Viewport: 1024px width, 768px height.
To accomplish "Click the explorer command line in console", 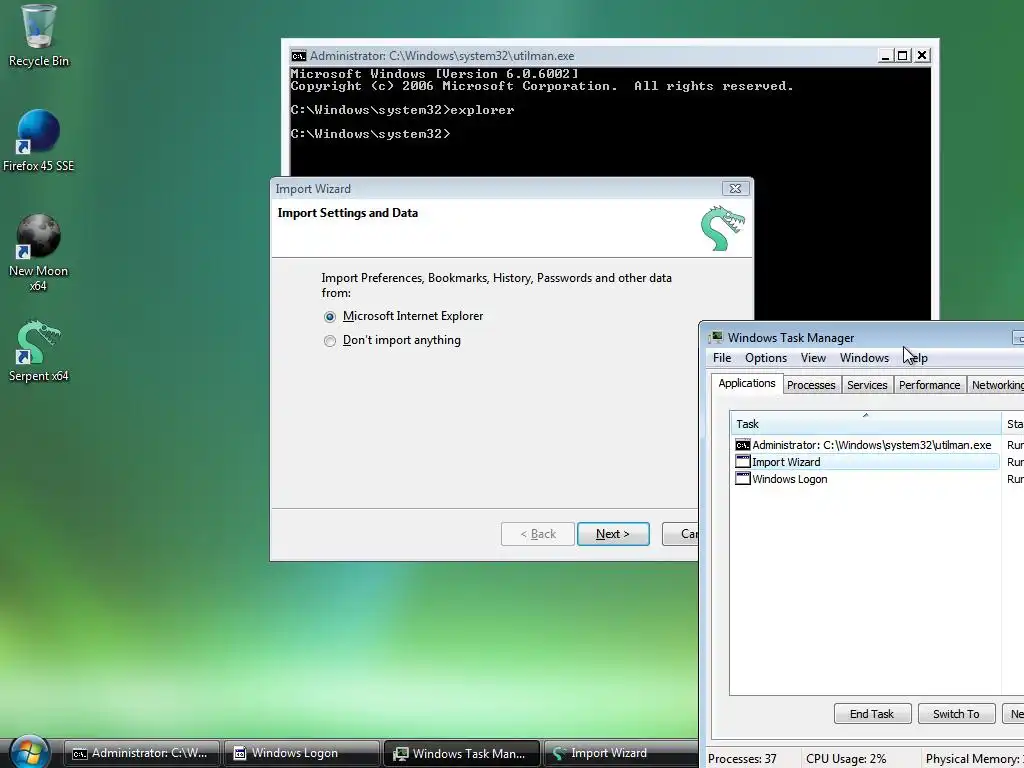I will coord(402,110).
